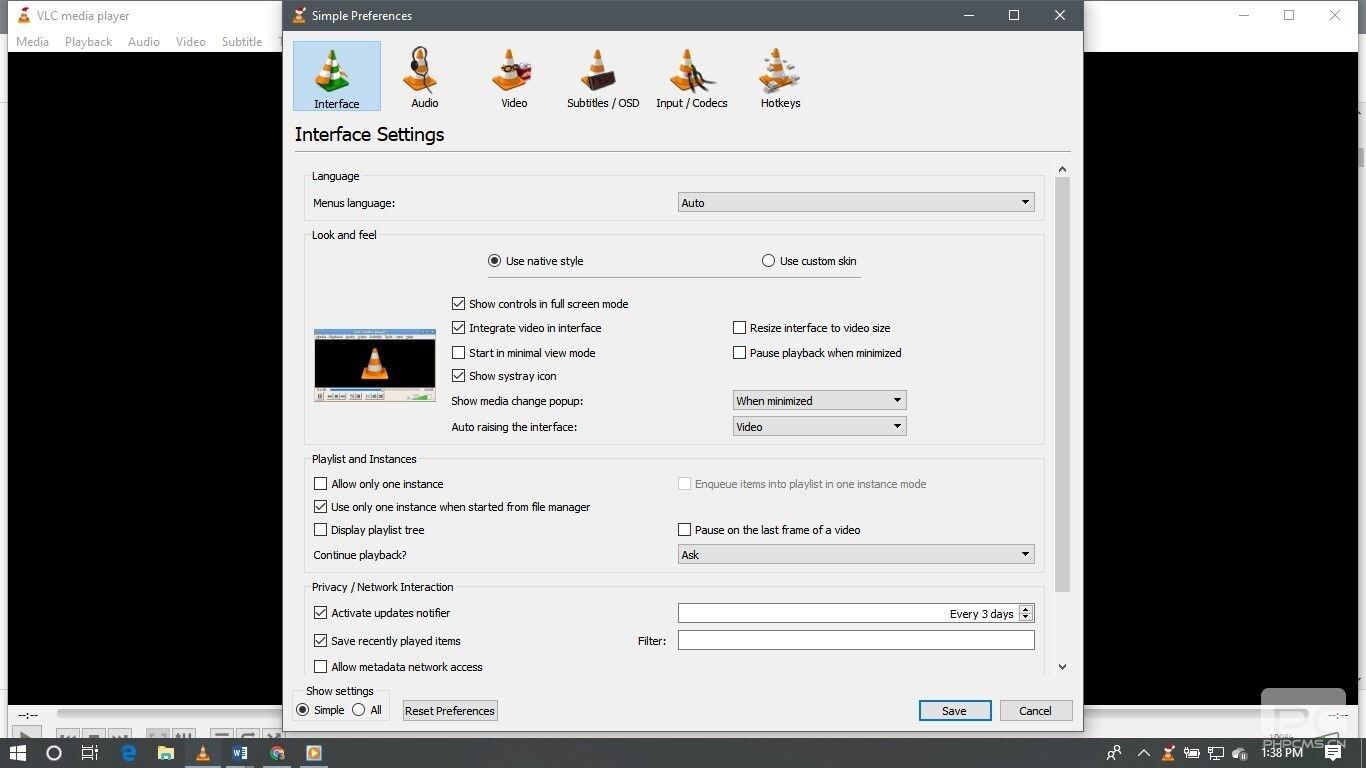The height and width of the screenshot is (768, 1366).
Task: Toggle Use only one instance from file manager
Action: [x=320, y=507]
